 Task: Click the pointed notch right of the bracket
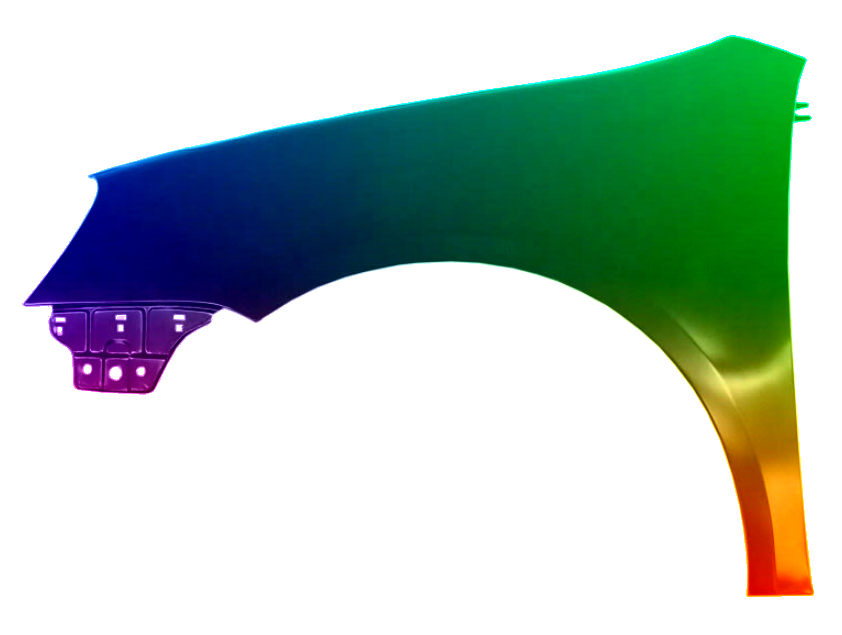tap(257, 321)
